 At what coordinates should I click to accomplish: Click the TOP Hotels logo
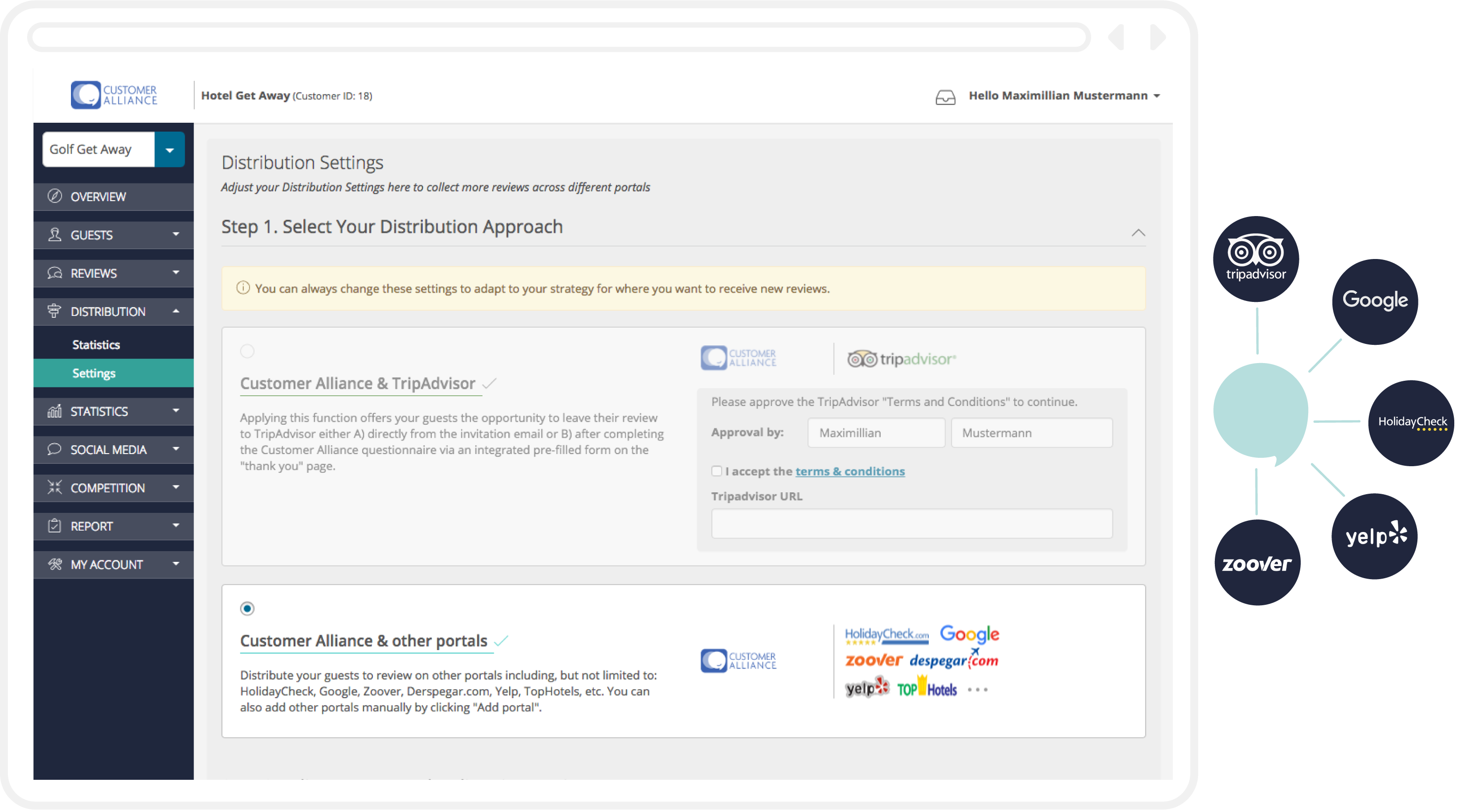[926, 687]
